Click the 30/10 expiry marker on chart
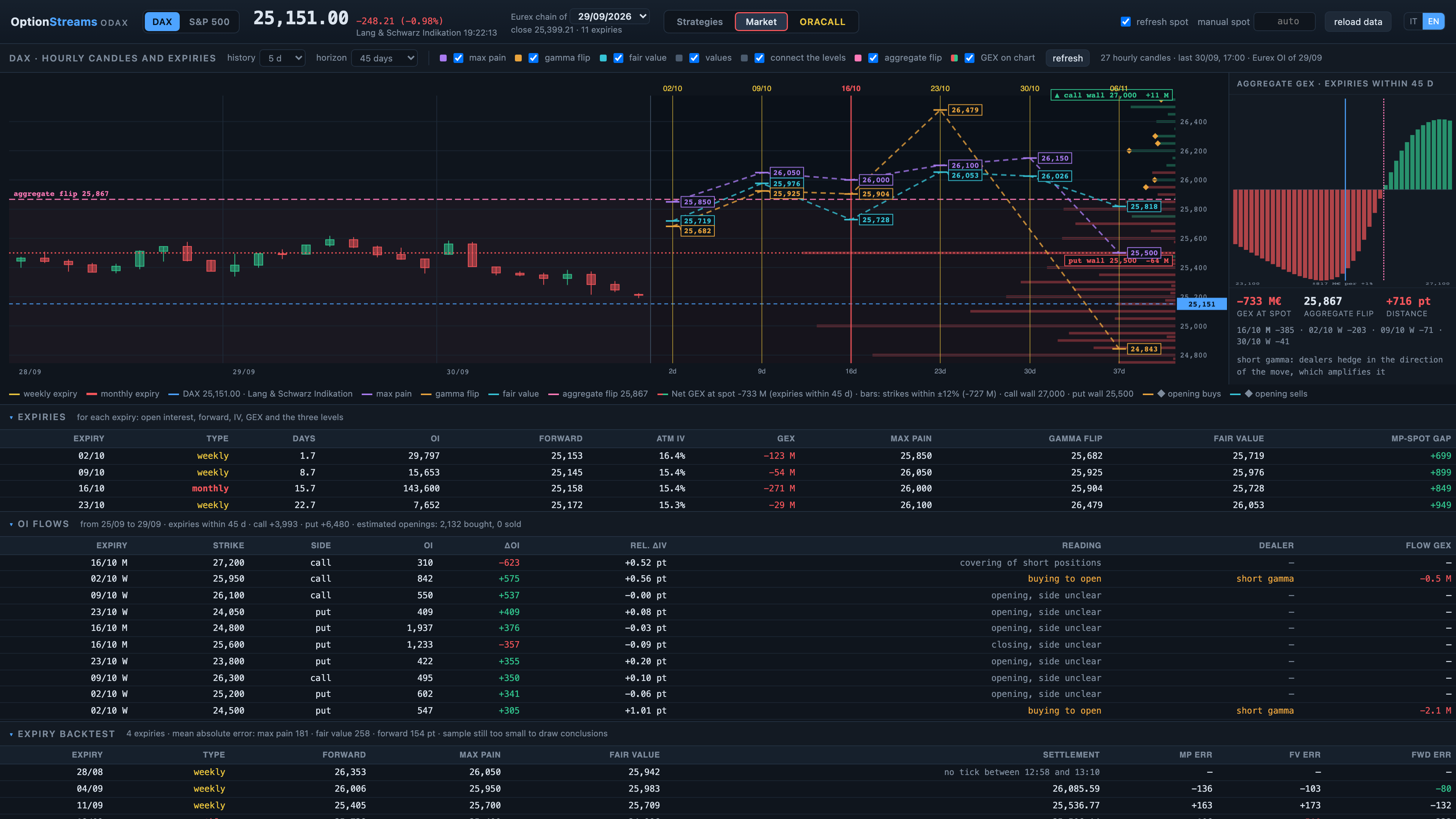This screenshot has width=1456, height=819. [1029, 88]
